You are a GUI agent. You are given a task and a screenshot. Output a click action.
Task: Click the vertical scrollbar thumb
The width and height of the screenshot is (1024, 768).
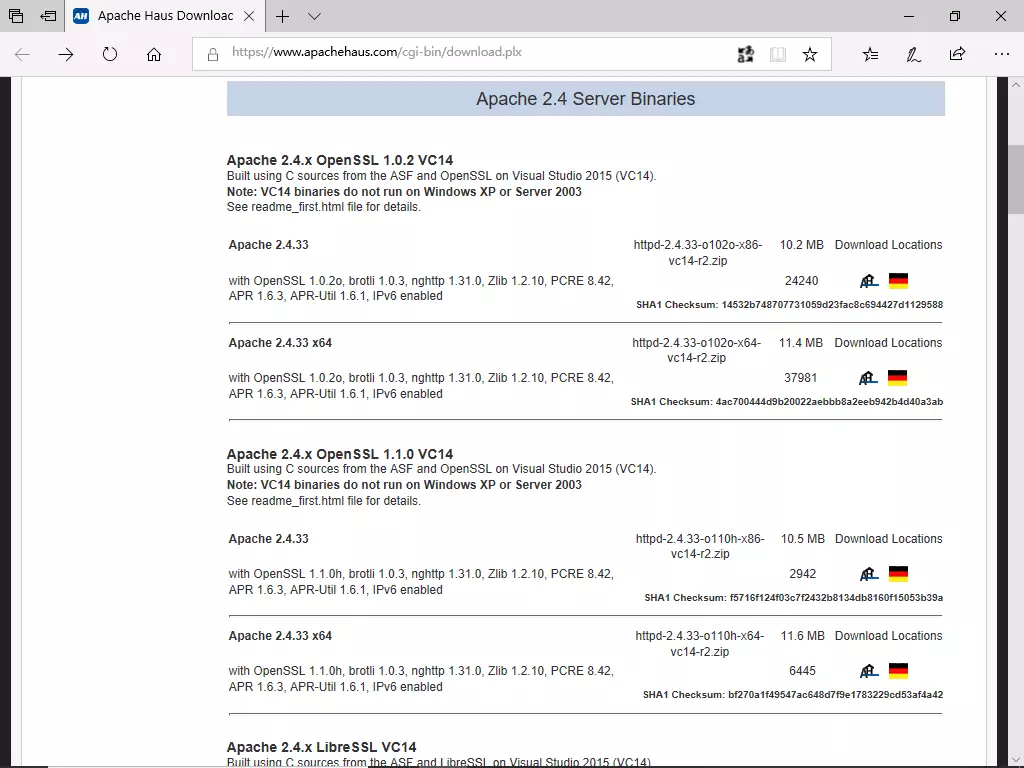pos(1016,179)
